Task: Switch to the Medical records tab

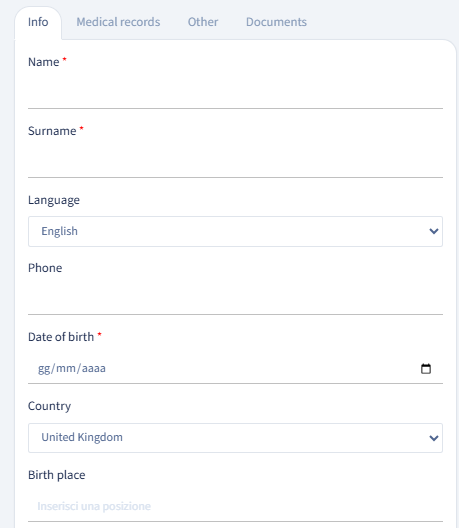Action: click(x=118, y=22)
